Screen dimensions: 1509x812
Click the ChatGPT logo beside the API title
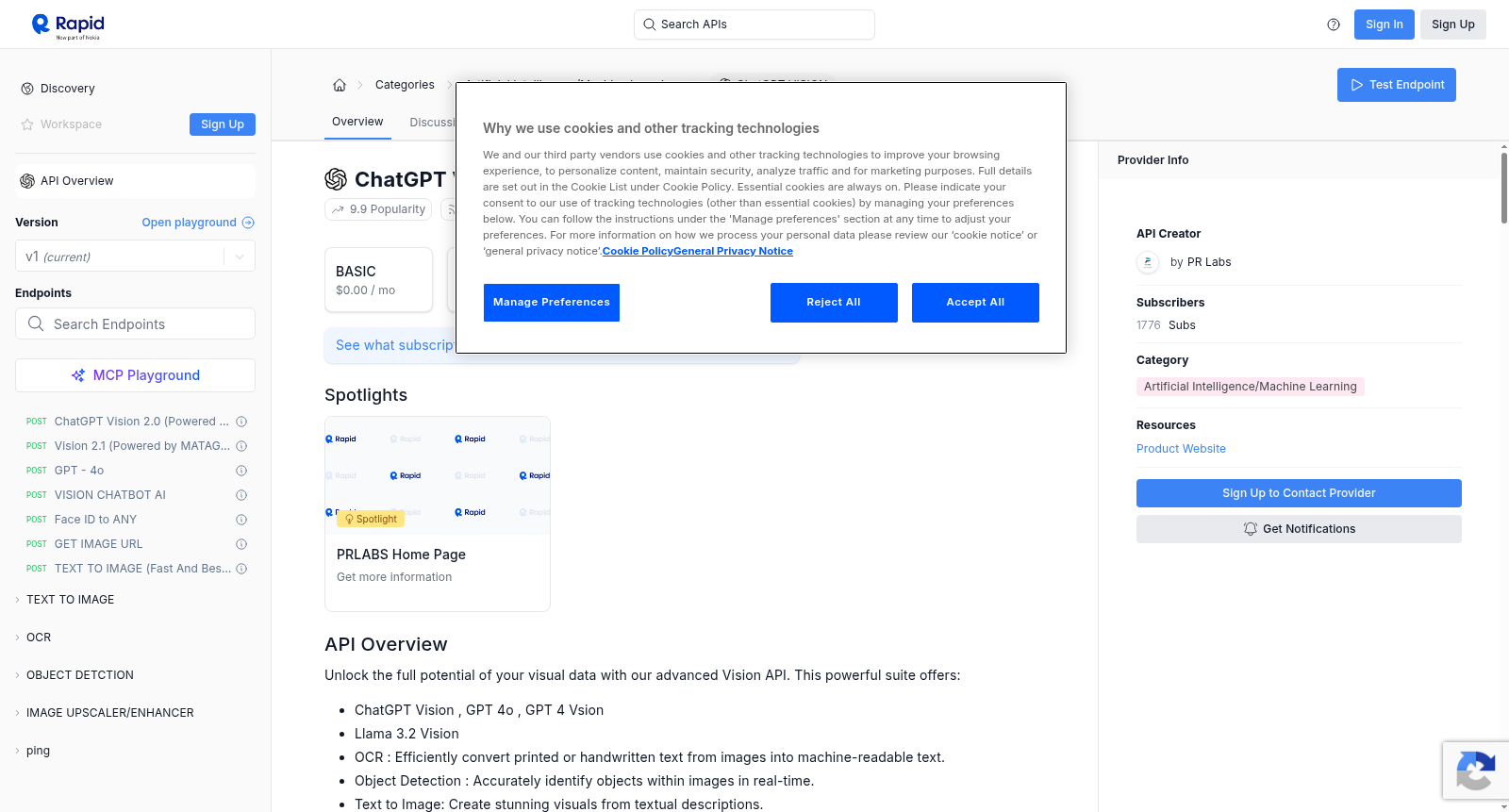click(x=336, y=179)
